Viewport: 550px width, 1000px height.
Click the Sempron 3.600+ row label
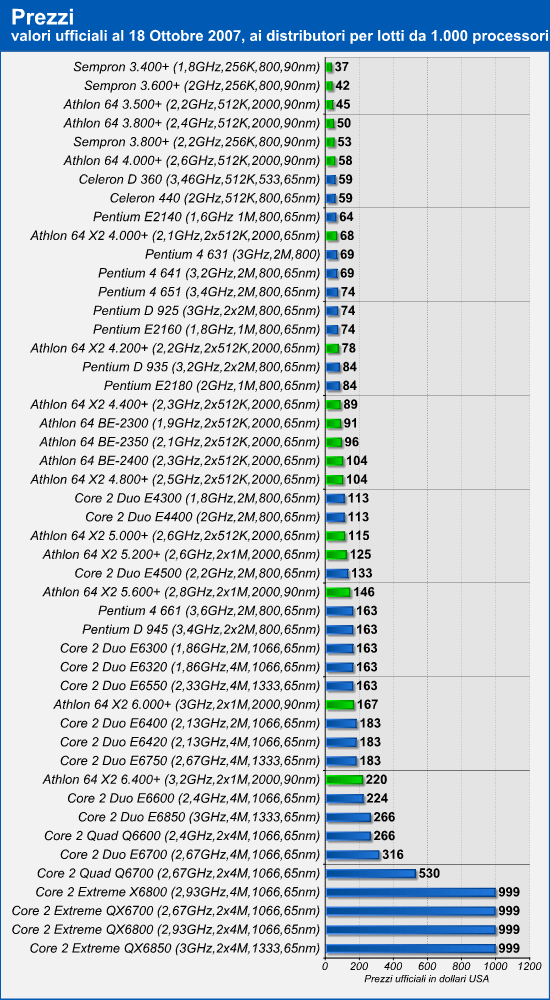pos(202,85)
